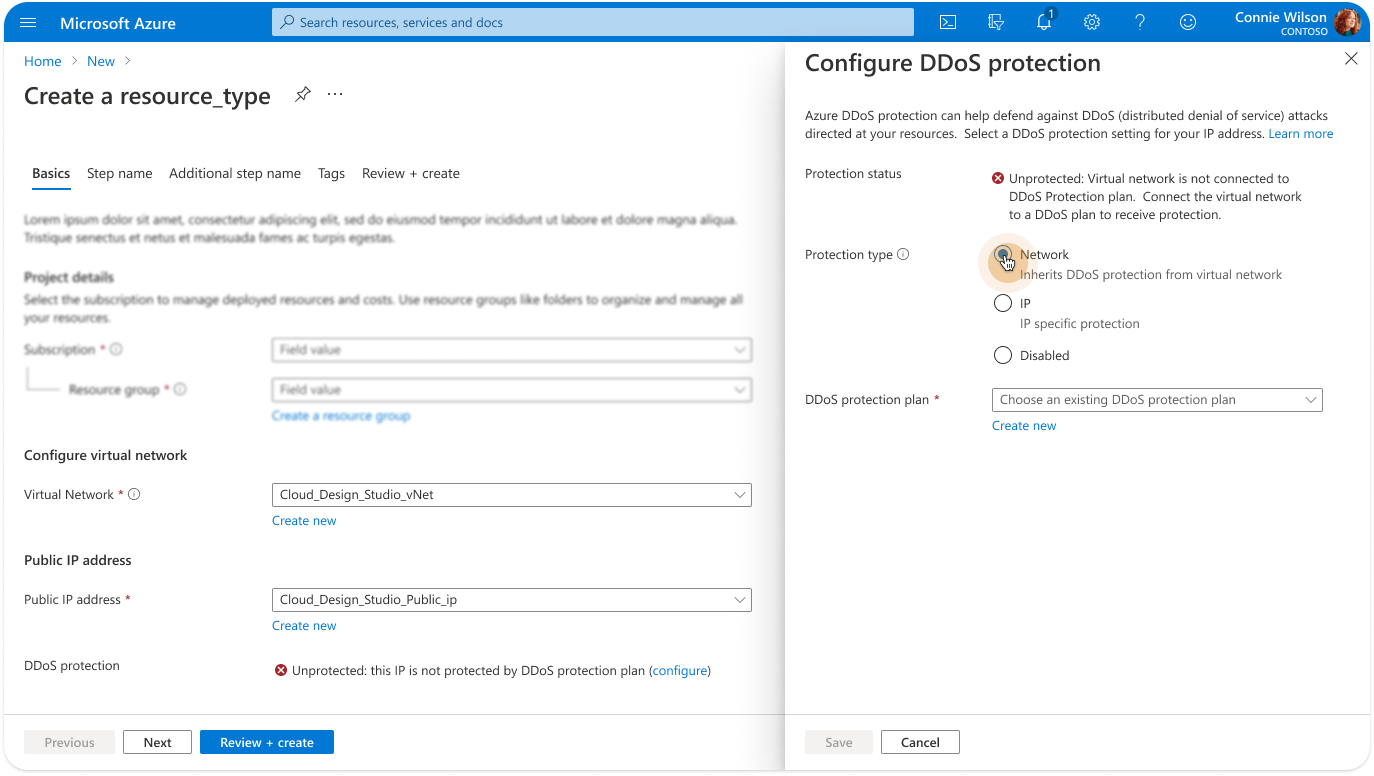Screen dimensions: 1374x776
Task: Open the Resource group dropdown
Action: click(x=512, y=390)
